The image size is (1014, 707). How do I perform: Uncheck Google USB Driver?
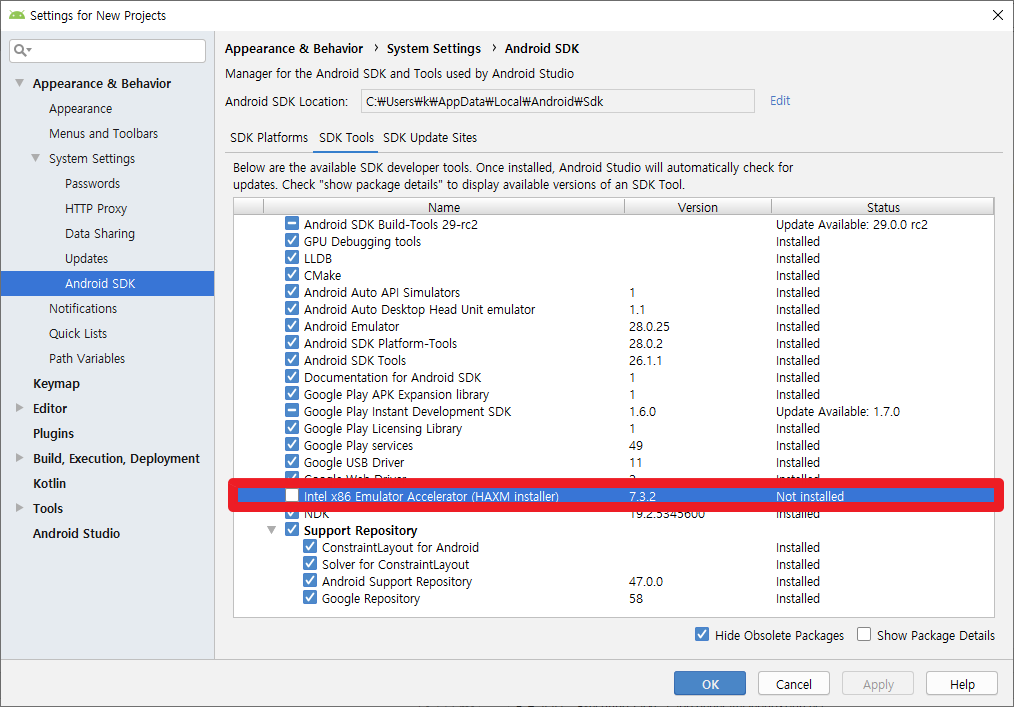(292, 462)
